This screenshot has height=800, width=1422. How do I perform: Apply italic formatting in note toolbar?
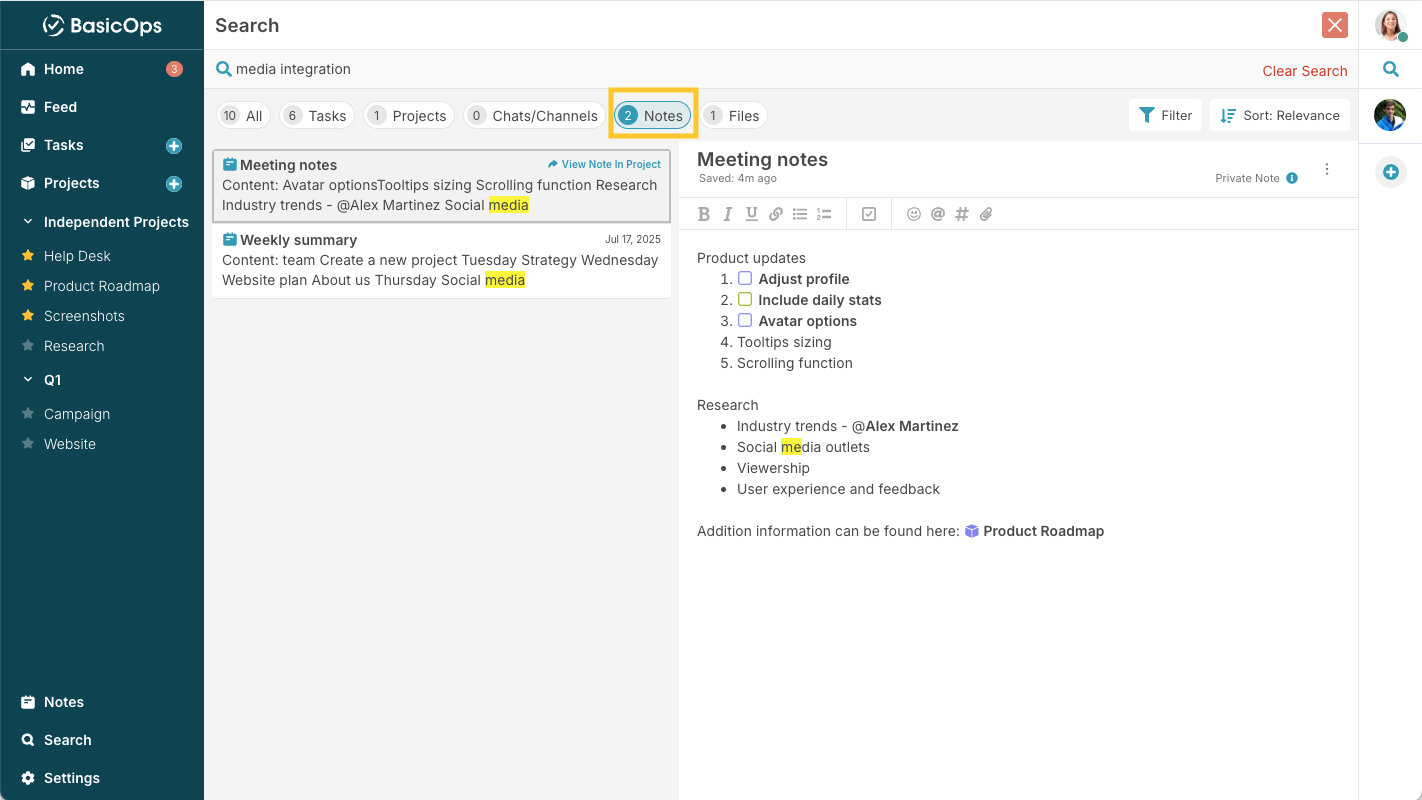pyautogui.click(x=728, y=214)
